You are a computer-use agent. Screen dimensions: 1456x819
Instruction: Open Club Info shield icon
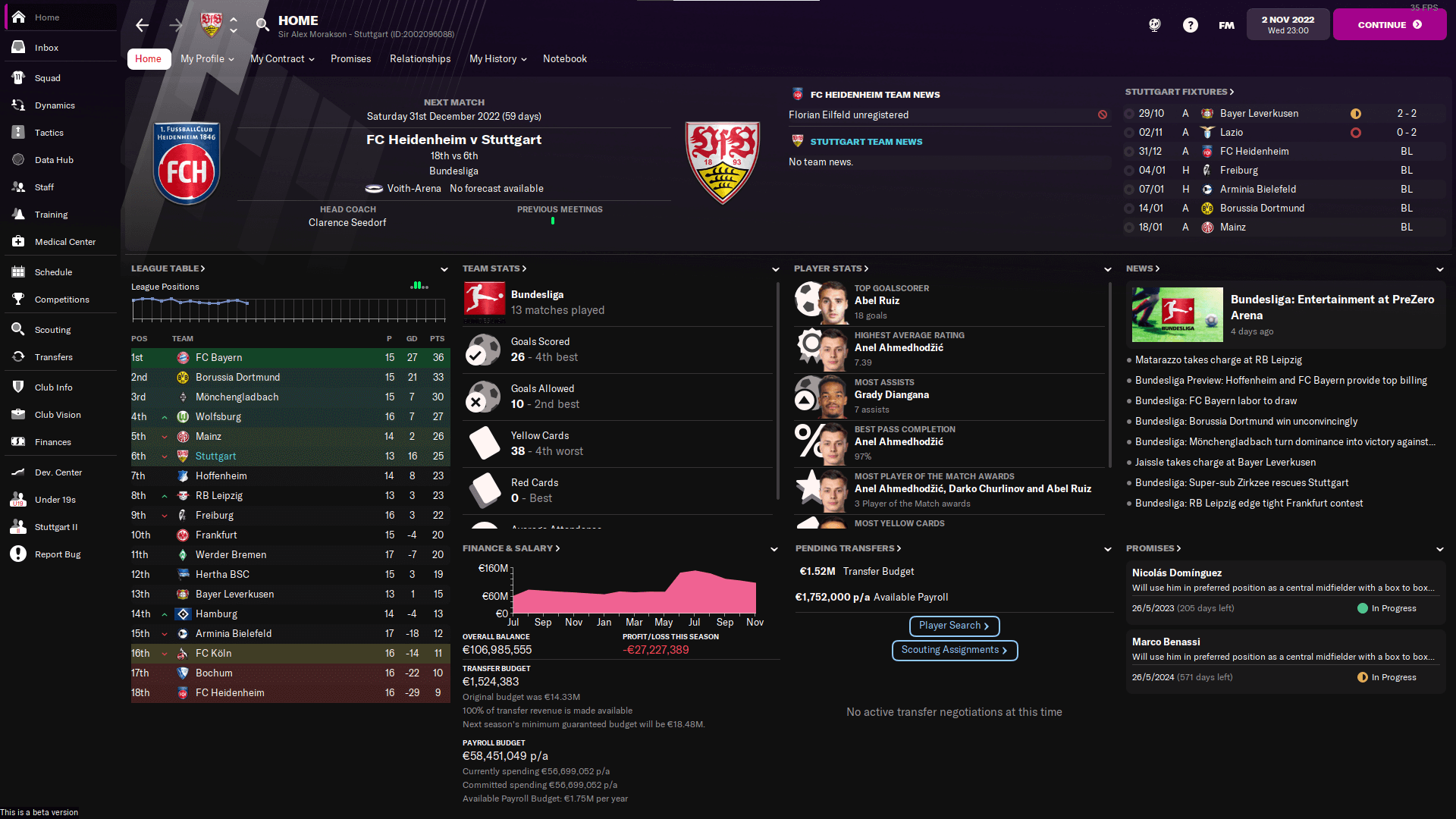(19, 388)
